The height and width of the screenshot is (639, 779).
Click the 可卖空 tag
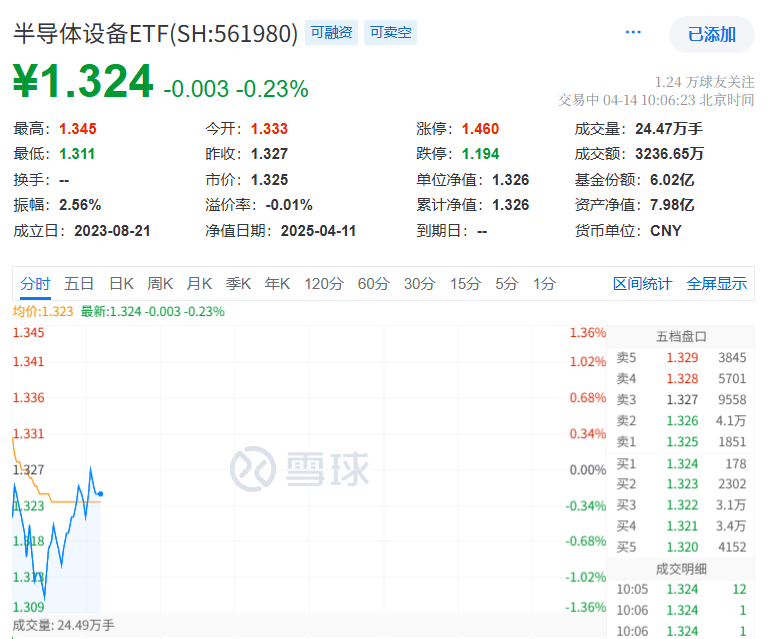390,32
